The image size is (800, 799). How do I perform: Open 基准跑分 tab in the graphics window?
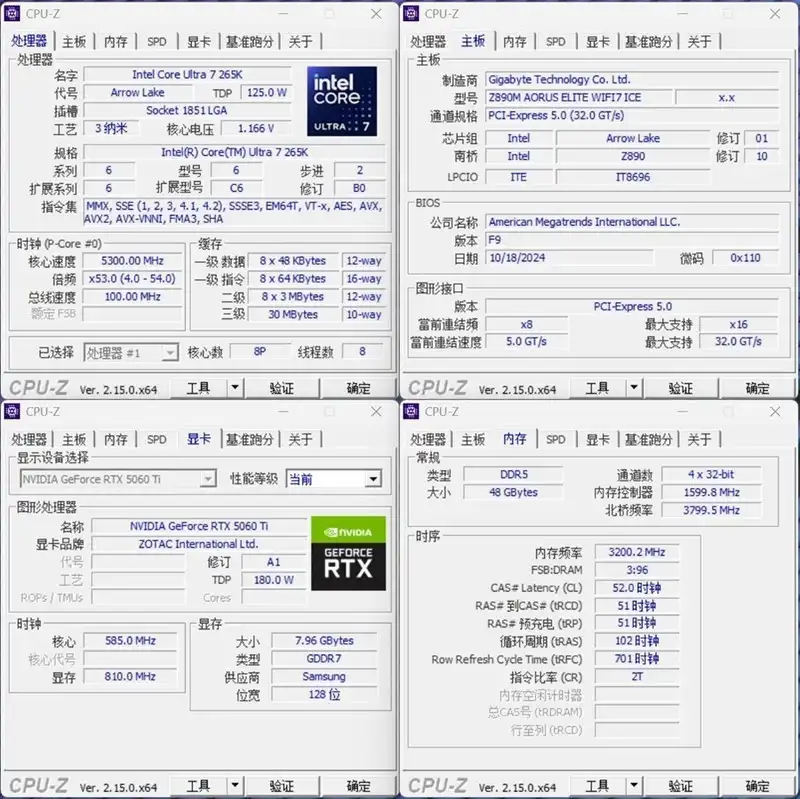pyautogui.click(x=249, y=439)
